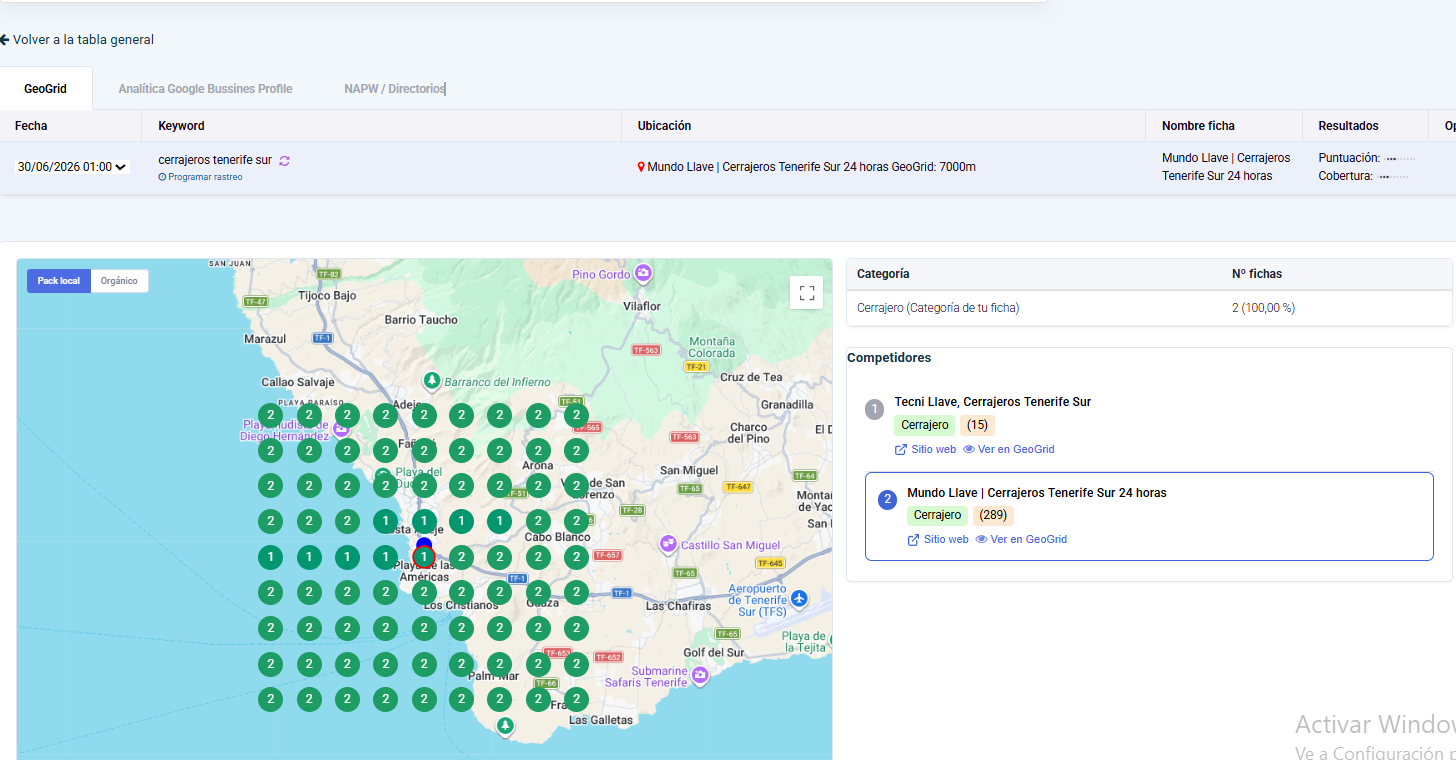Select the red-outlined grid point on map

pyautogui.click(x=424, y=557)
